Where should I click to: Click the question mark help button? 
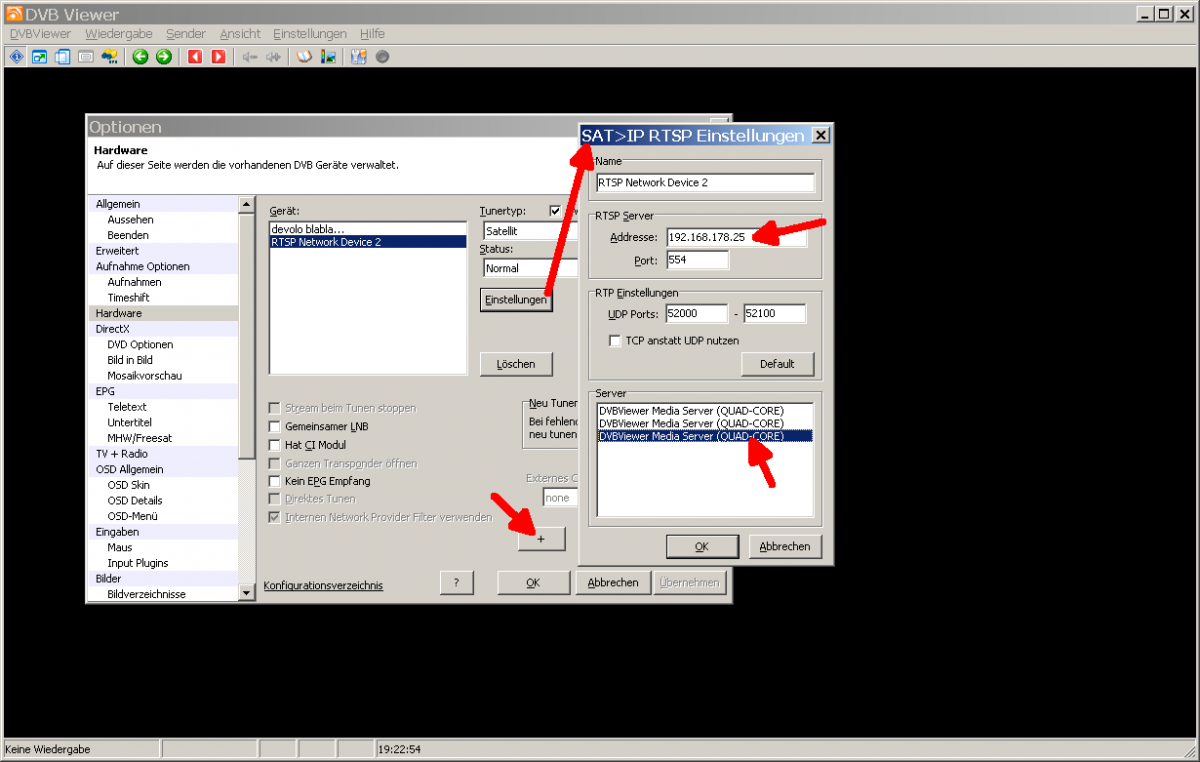[456, 583]
